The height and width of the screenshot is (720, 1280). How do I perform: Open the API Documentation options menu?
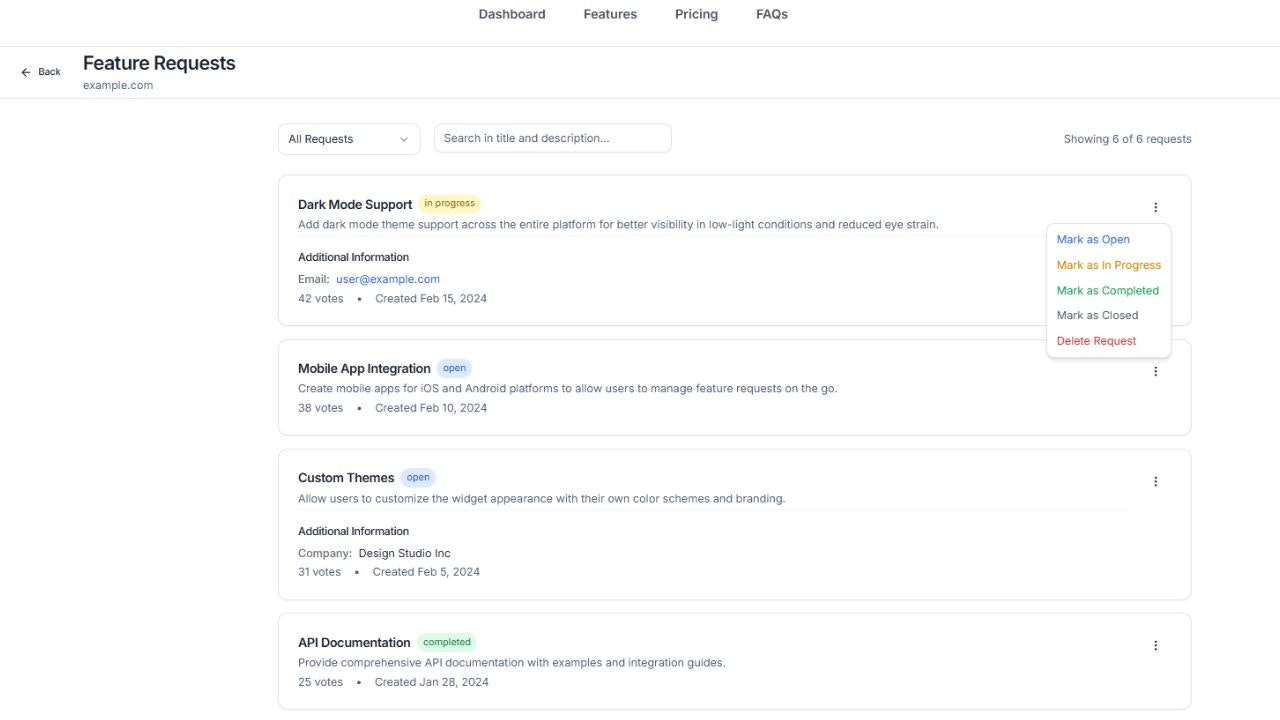pos(1155,646)
